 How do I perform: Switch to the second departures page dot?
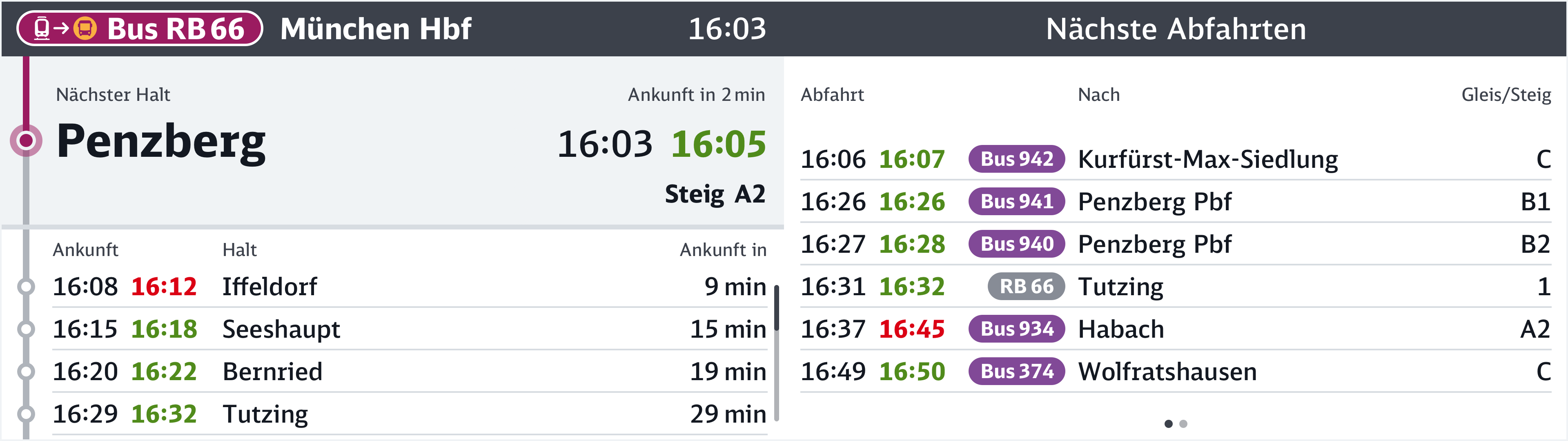click(1183, 424)
